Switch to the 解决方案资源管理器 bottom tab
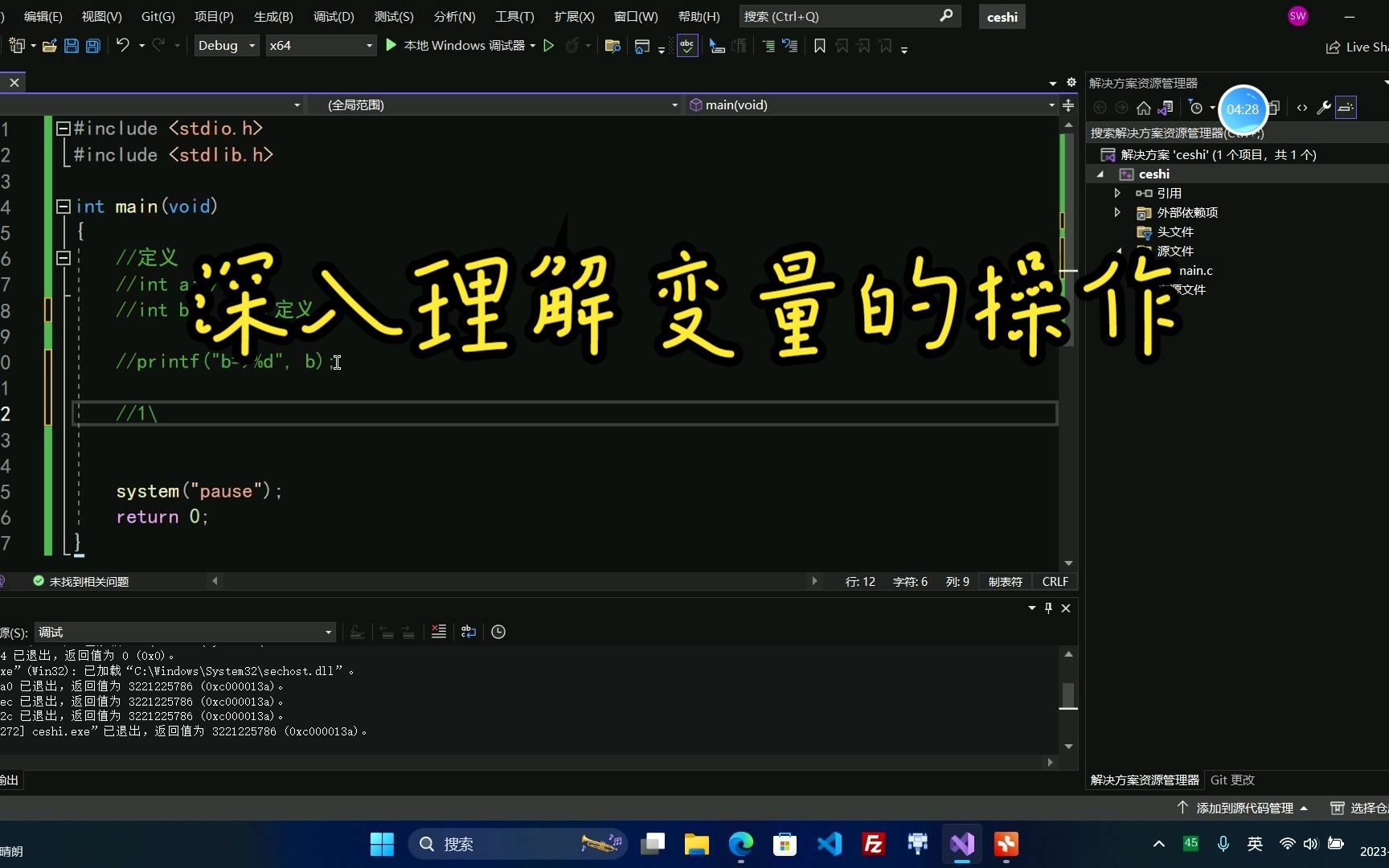1389x868 pixels. click(1145, 780)
